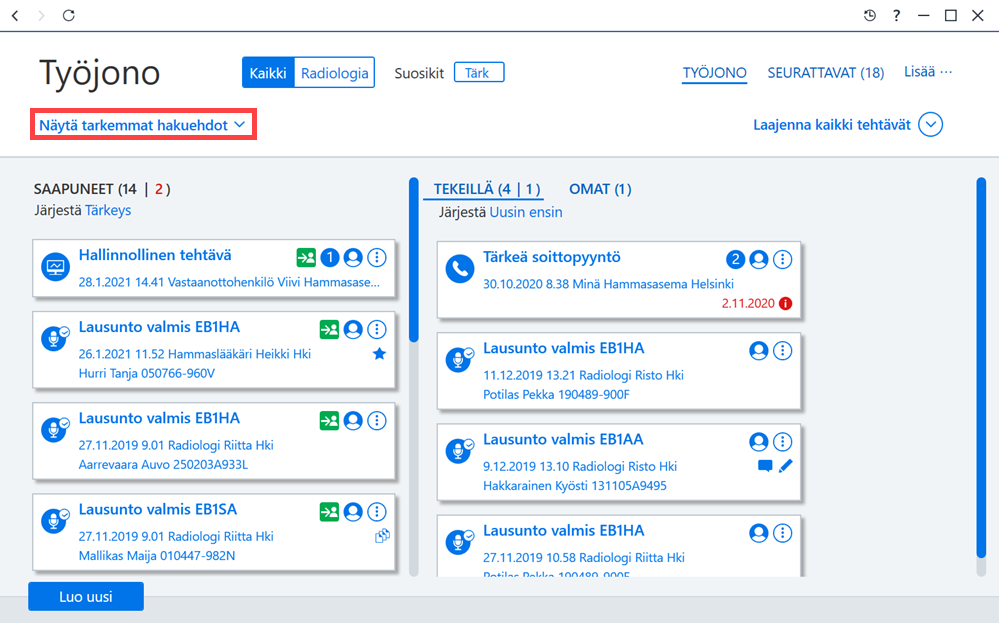This screenshot has width=999, height=623.
Task: Change the Saapuneet sort order Tärkeys link
Action: [x=108, y=210]
